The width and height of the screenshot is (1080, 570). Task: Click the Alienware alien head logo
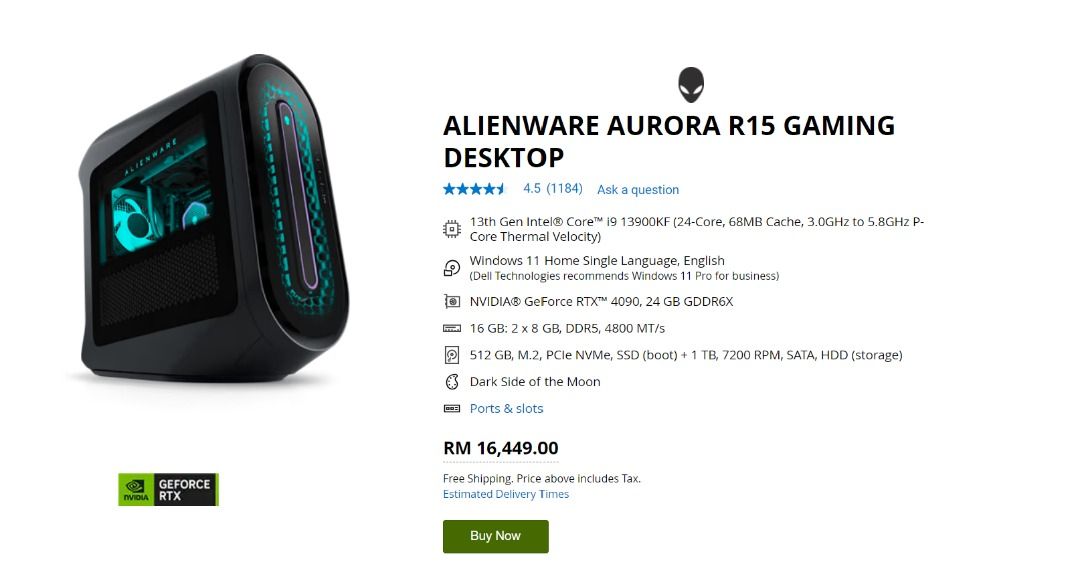coord(691,85)
